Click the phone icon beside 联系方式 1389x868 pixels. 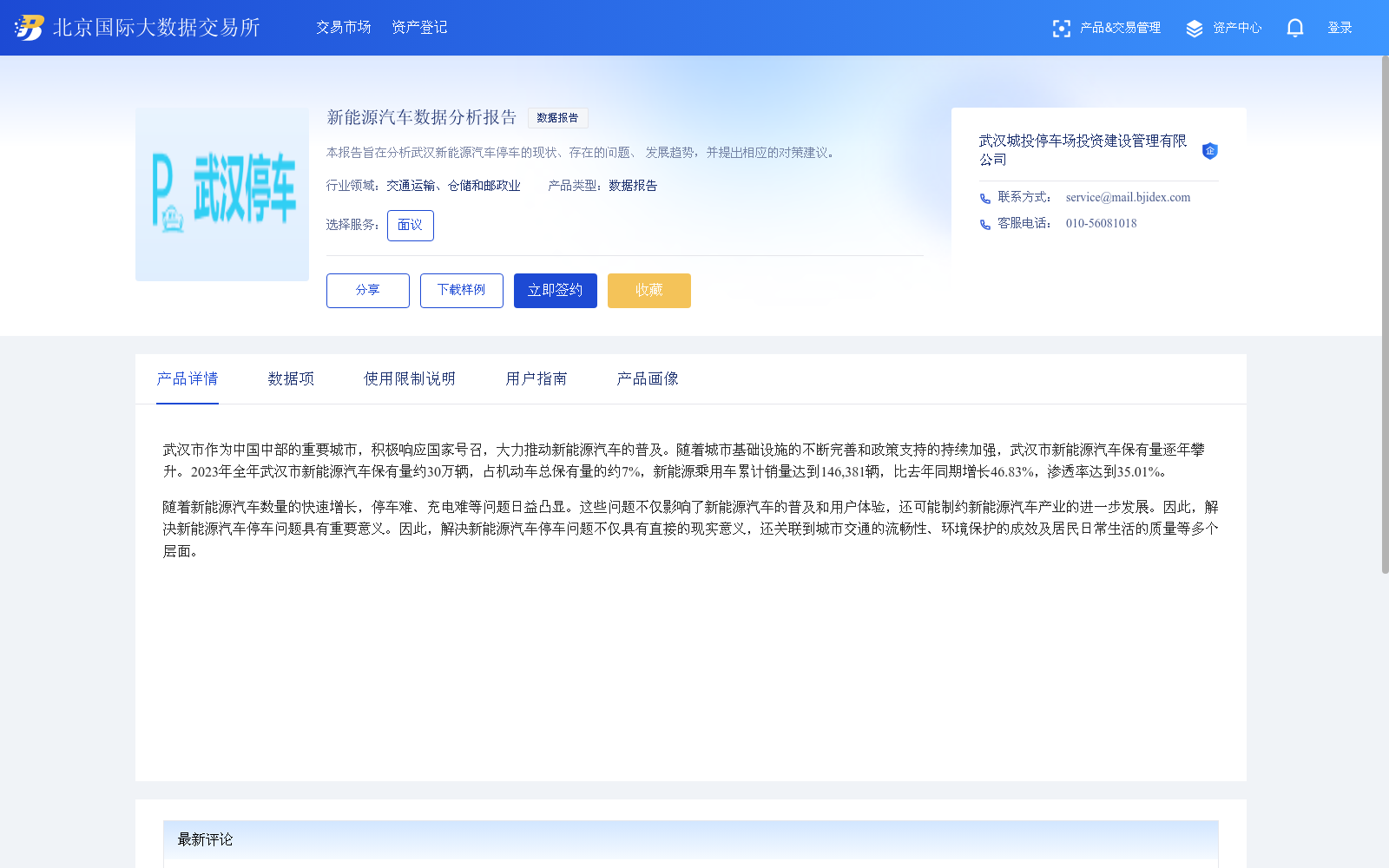coord(985,199)
